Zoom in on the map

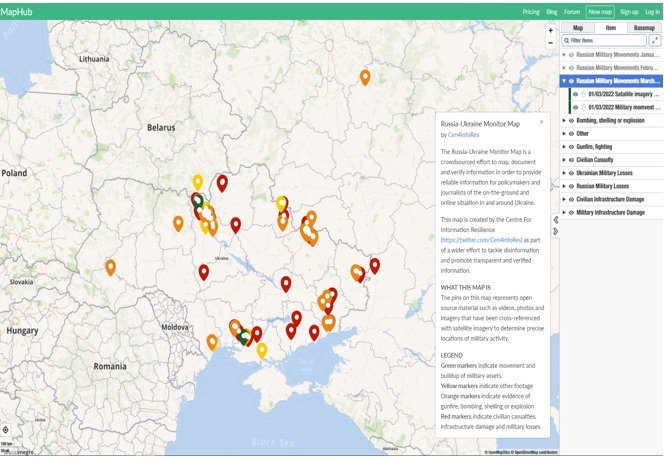[x=551, y=30]
